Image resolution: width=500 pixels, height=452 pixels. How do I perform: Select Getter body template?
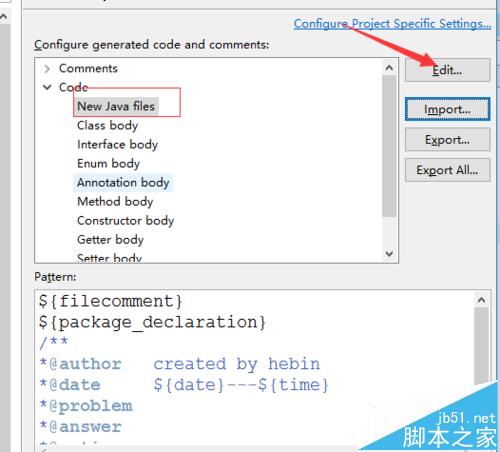click(x=110, y=240)
